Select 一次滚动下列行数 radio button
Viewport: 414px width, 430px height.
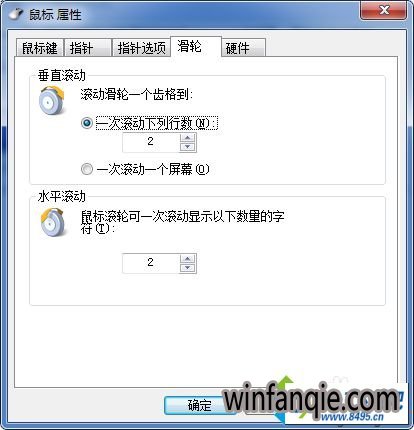click(87, 123)
